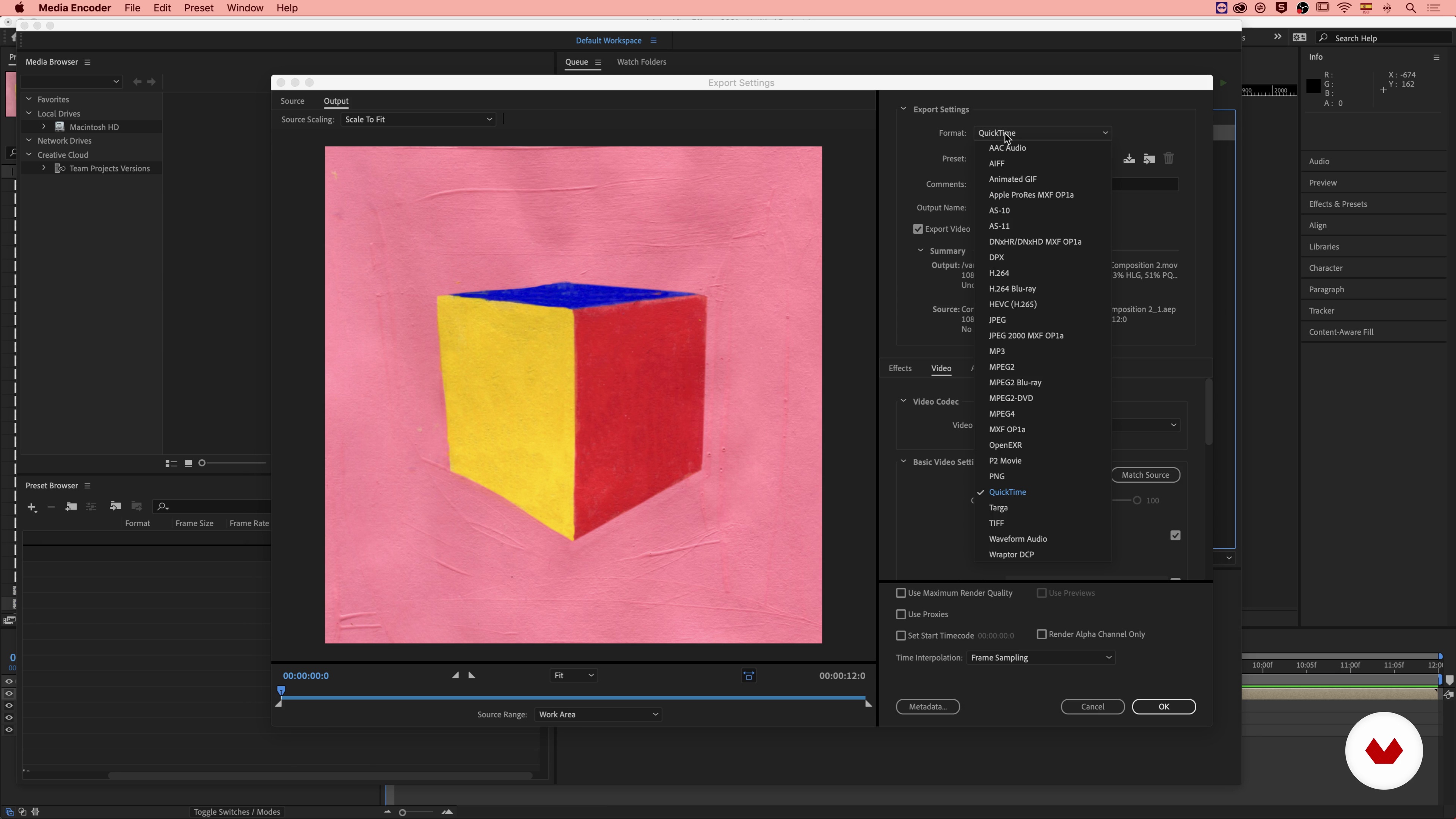Click the Preset Browser search icon
Screen dimensions: 1456x819
coord(163,507)
